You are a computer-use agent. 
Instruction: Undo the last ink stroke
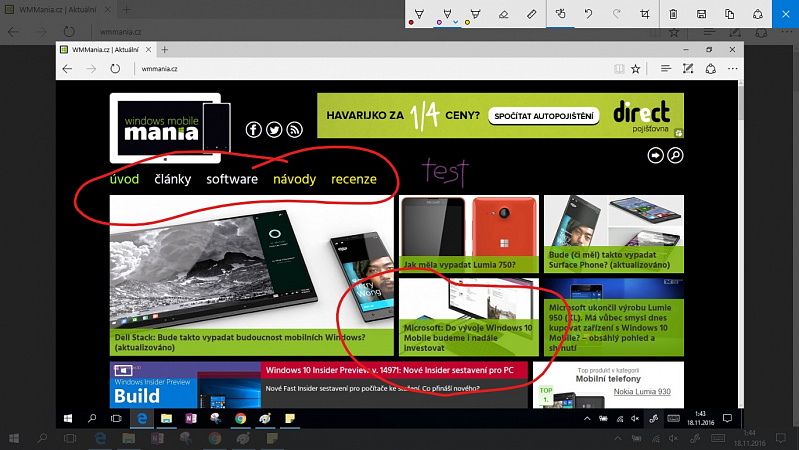[x=589, y=14]
